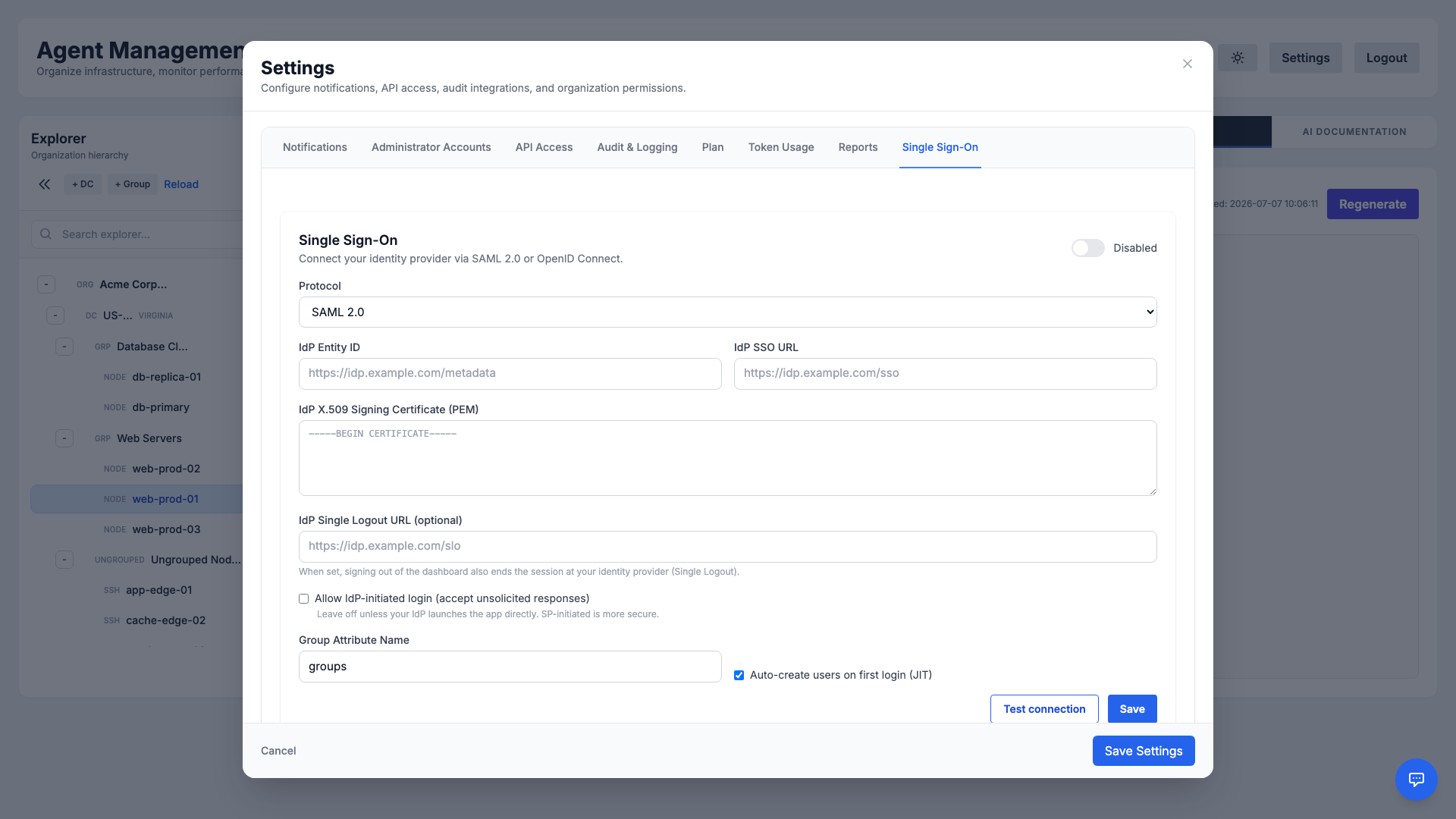Collapse the Web Servers group
The height and width of the screenshot is (819, 1456).
[x=64, y=438]
